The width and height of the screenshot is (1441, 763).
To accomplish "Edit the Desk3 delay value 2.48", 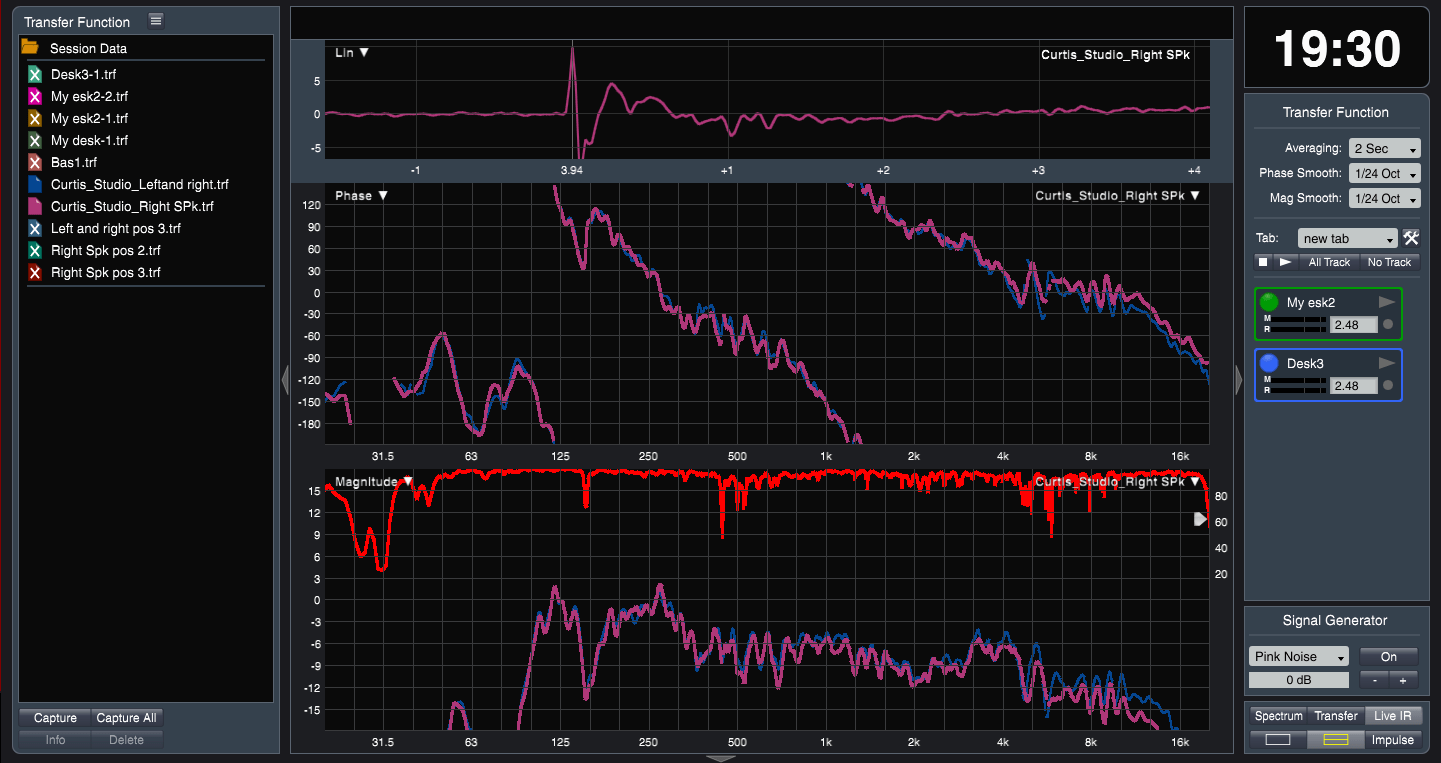I will 1354,385.
